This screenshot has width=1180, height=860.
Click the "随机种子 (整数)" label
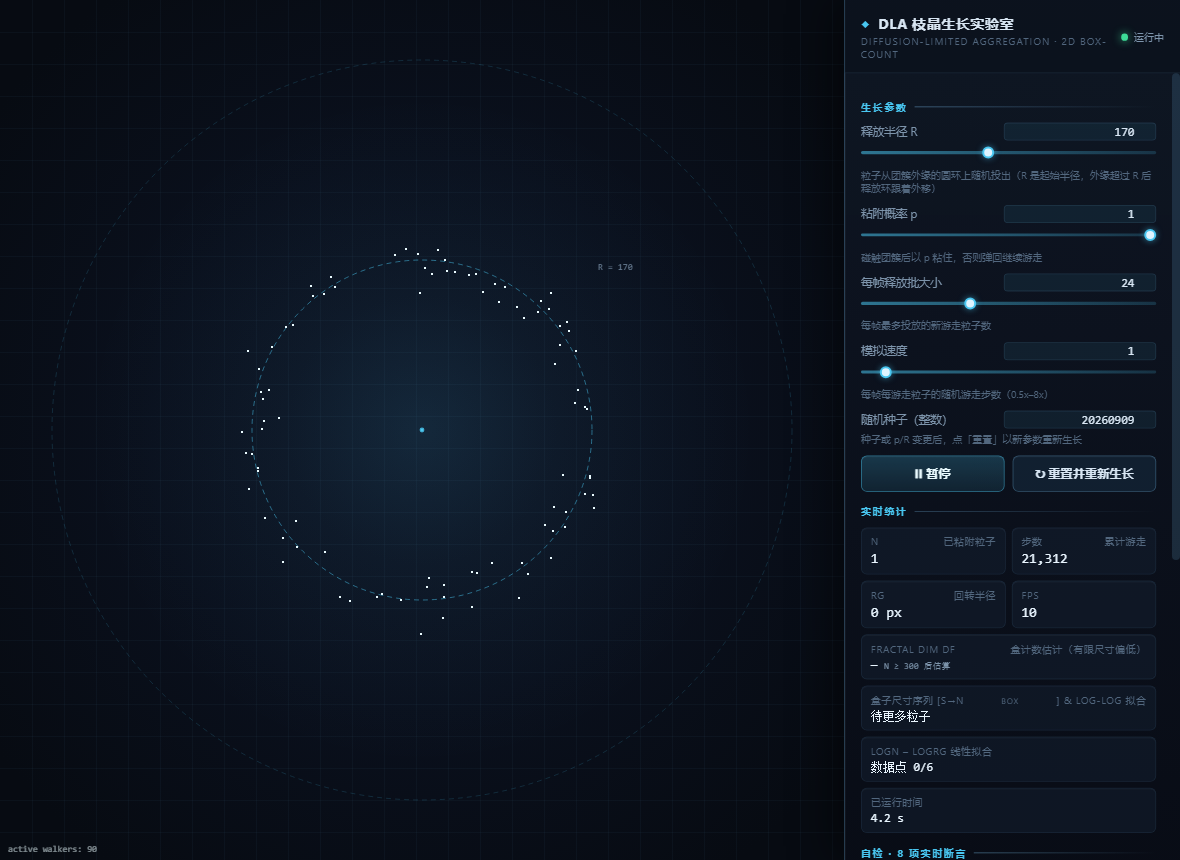[904, 420]
